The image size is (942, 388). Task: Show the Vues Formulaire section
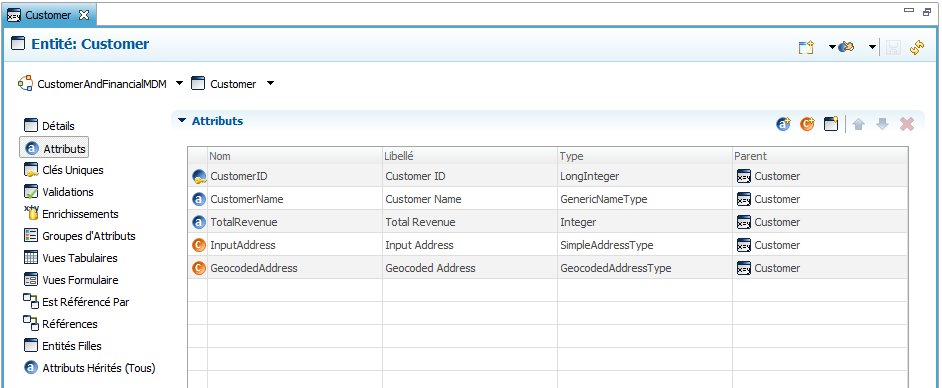(80, 280)
